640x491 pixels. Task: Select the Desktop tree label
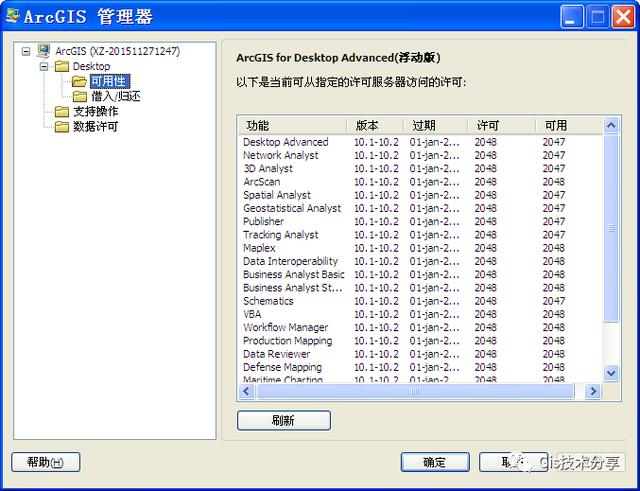tap(91, 66)
